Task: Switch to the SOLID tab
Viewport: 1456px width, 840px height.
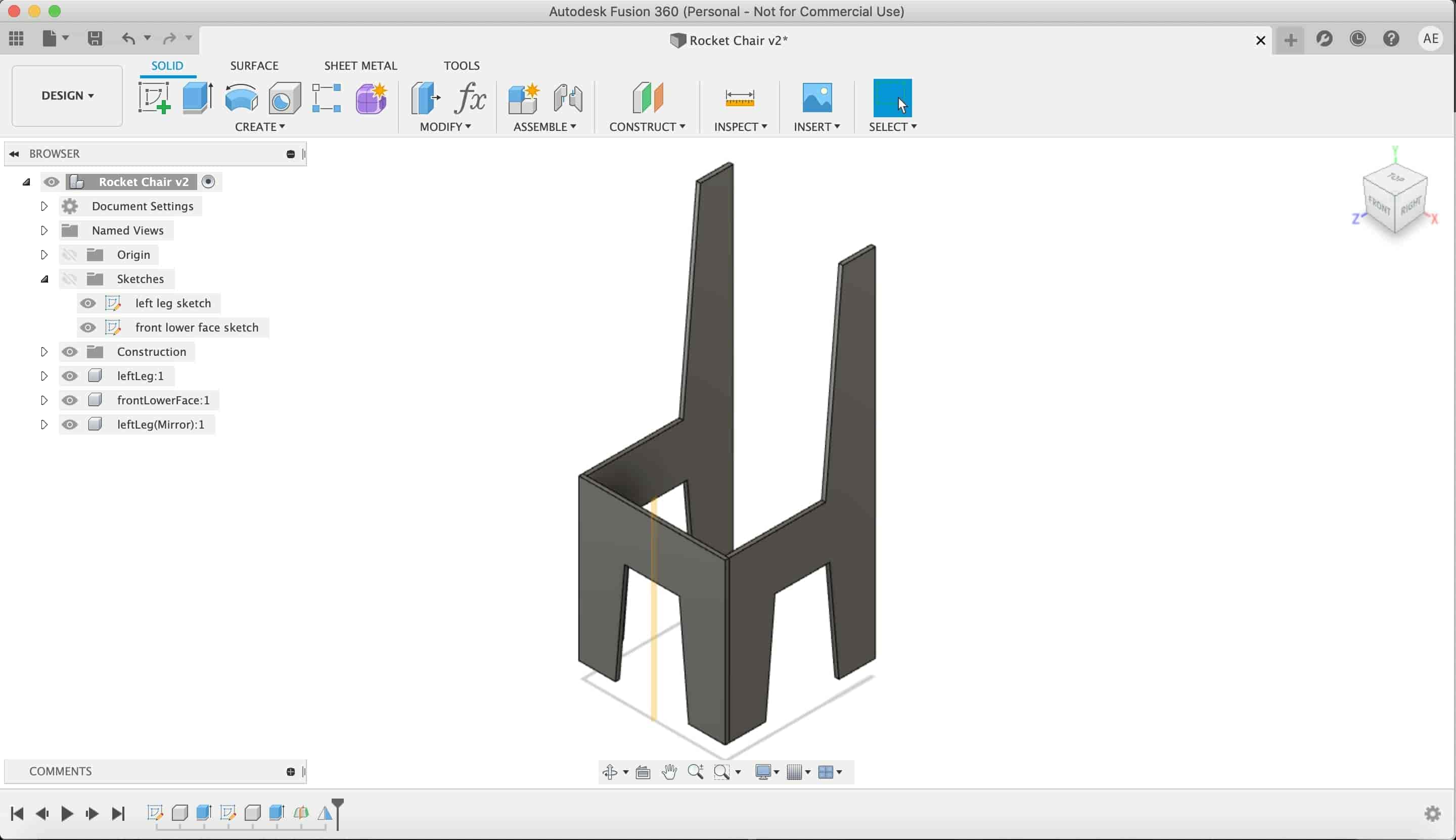Action: [167, 66]
